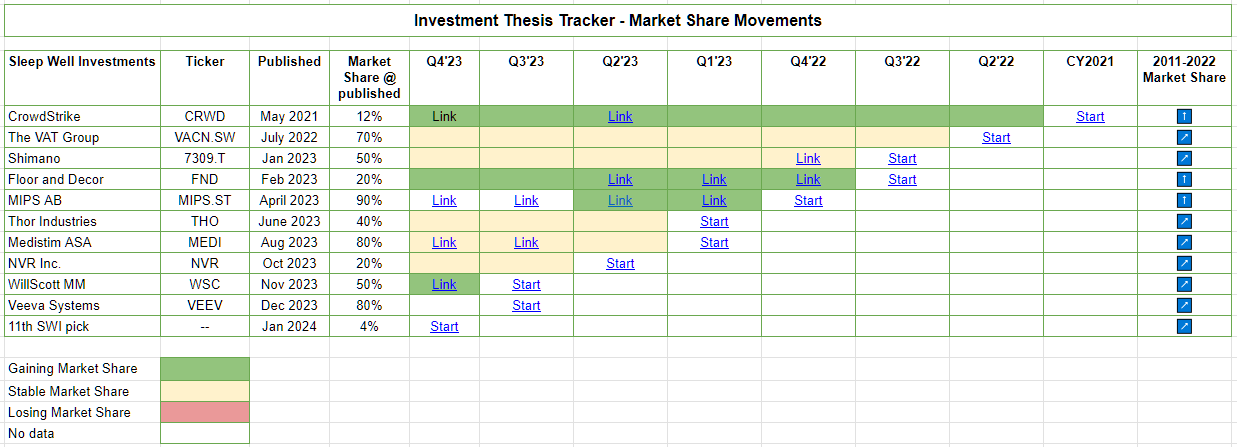Open CrowdStrike CY2021 Start link
This screenshot has height=447, width=1237.
[x=1090, y=116]
